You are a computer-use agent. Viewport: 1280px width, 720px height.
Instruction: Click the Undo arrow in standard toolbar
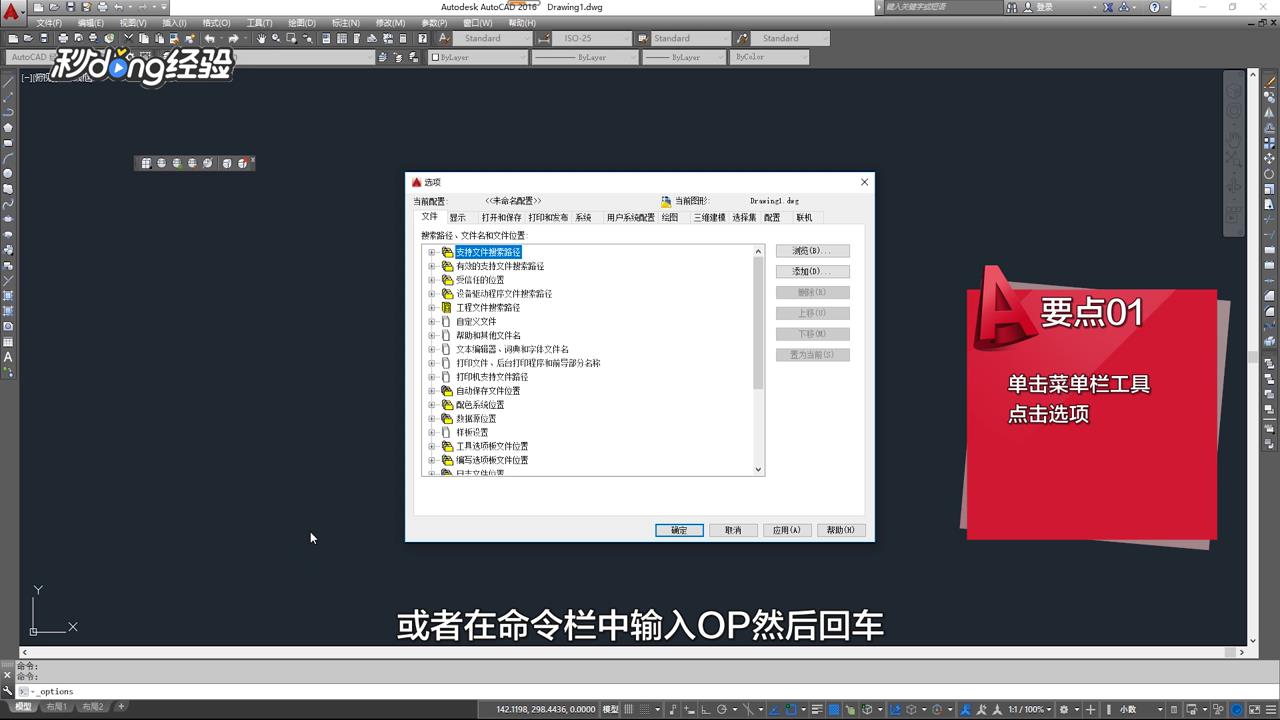pyautogui.click(x=209, y=39)
